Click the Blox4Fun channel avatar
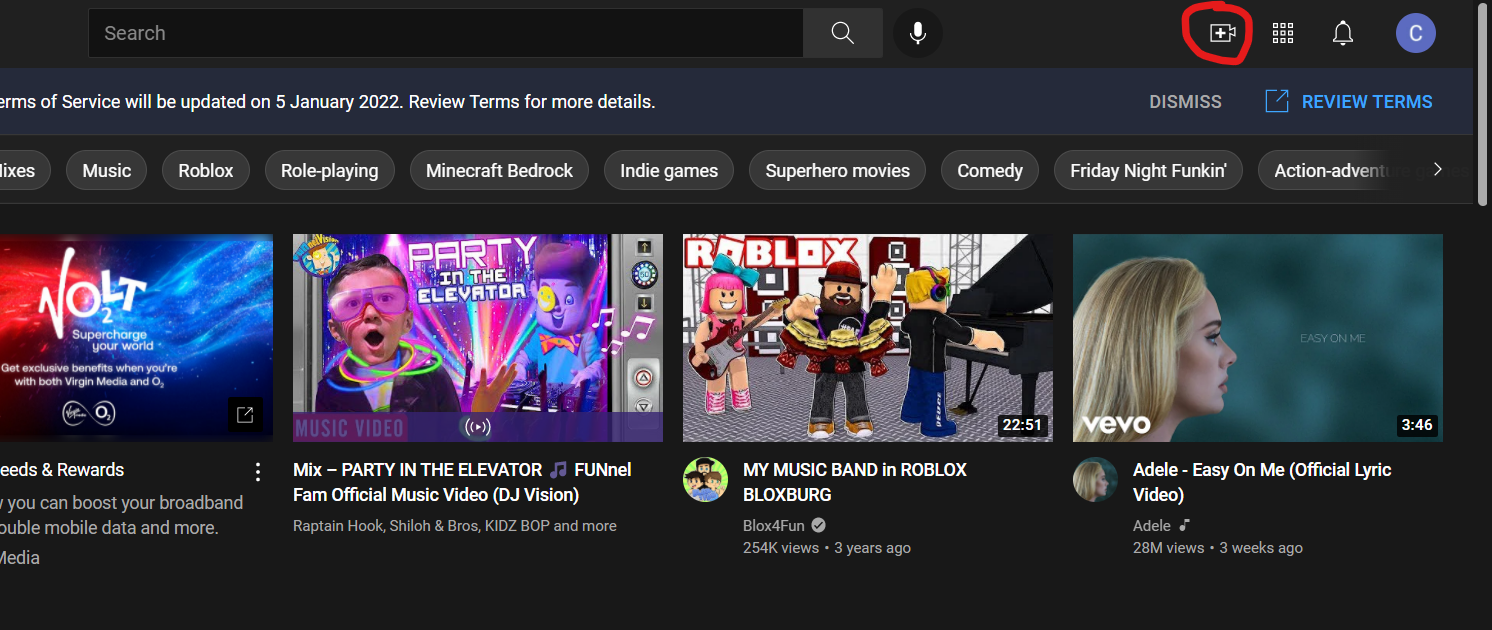 click(x=705, y=479)
